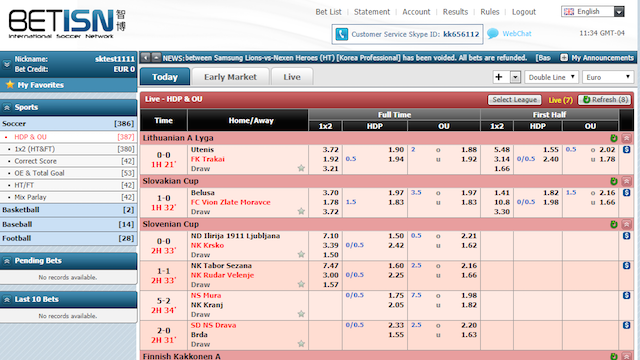640x360 pixels.
Task: Open the small dropdown next to plus
Action: [x=515, y=77]
